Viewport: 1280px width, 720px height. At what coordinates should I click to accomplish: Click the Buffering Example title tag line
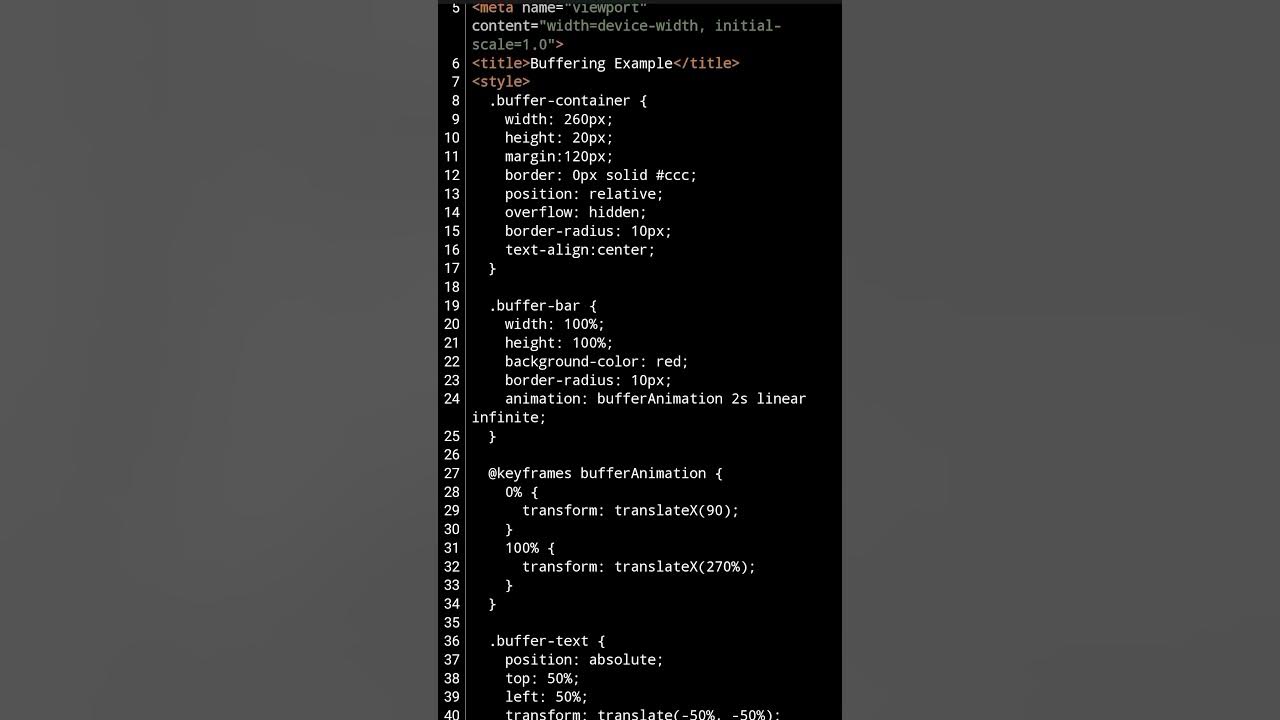coord(605,64)
